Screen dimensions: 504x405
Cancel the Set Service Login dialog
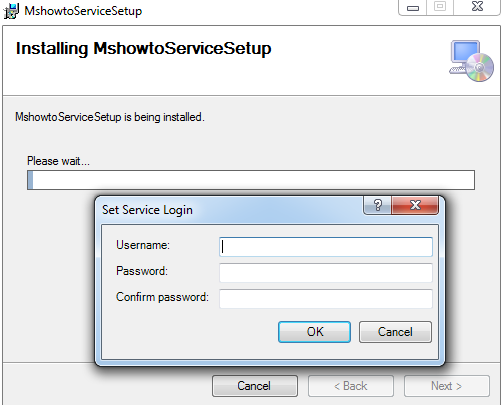[395, 332]
